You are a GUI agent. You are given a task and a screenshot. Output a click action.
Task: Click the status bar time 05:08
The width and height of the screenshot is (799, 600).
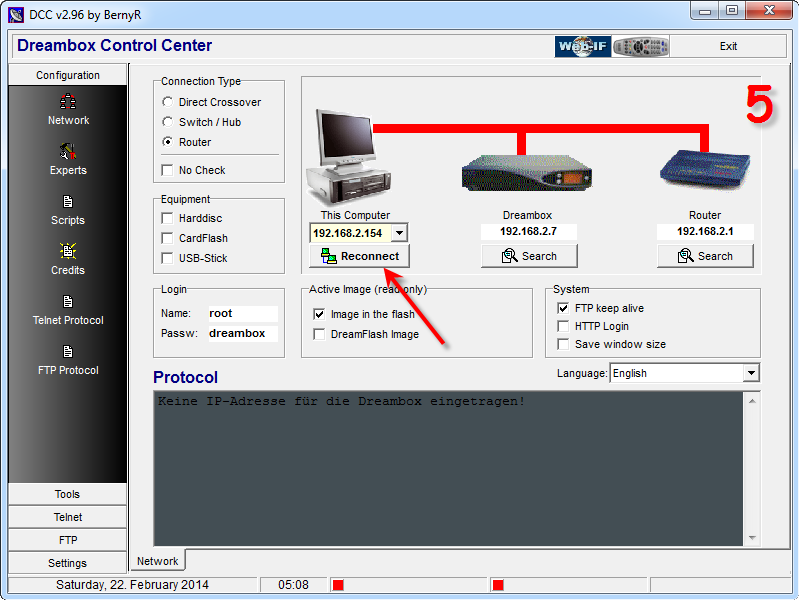pyautogui.click(x=293, y=585)
